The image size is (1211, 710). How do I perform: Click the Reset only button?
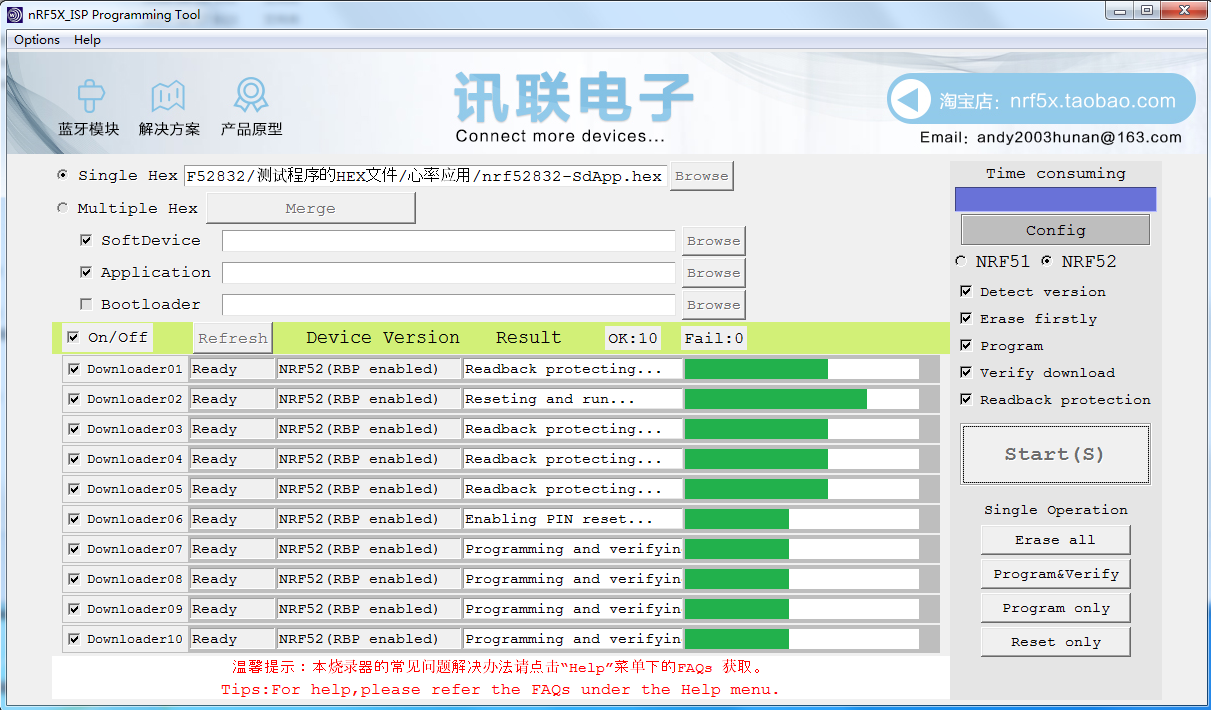(x=1055, y=642)
